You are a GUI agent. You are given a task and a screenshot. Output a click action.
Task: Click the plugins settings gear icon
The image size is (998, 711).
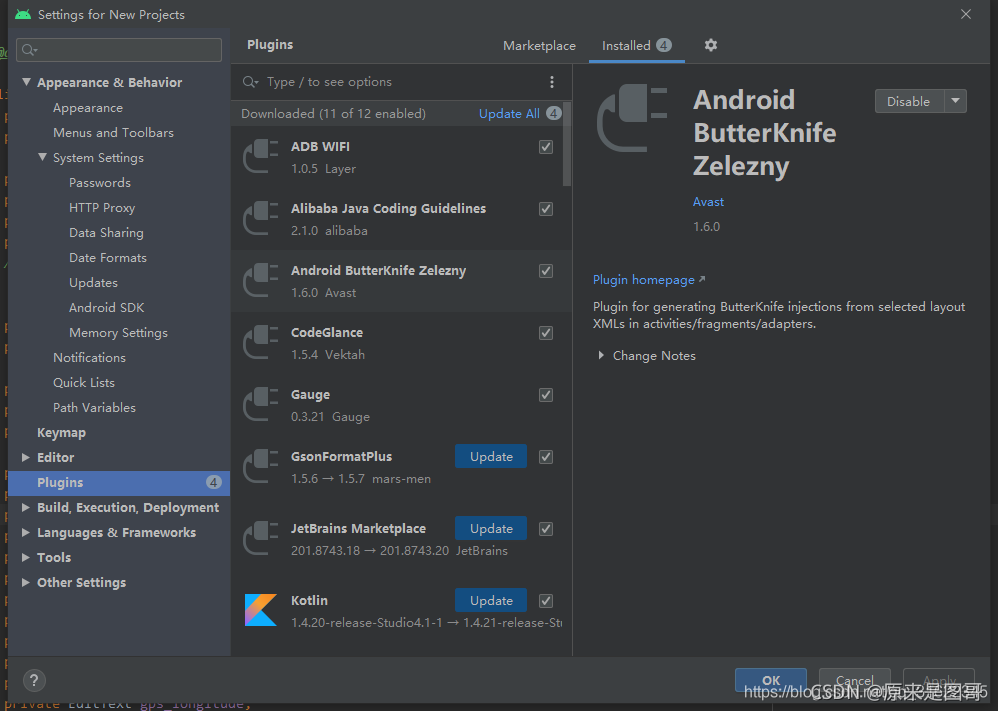pos(711,45)
